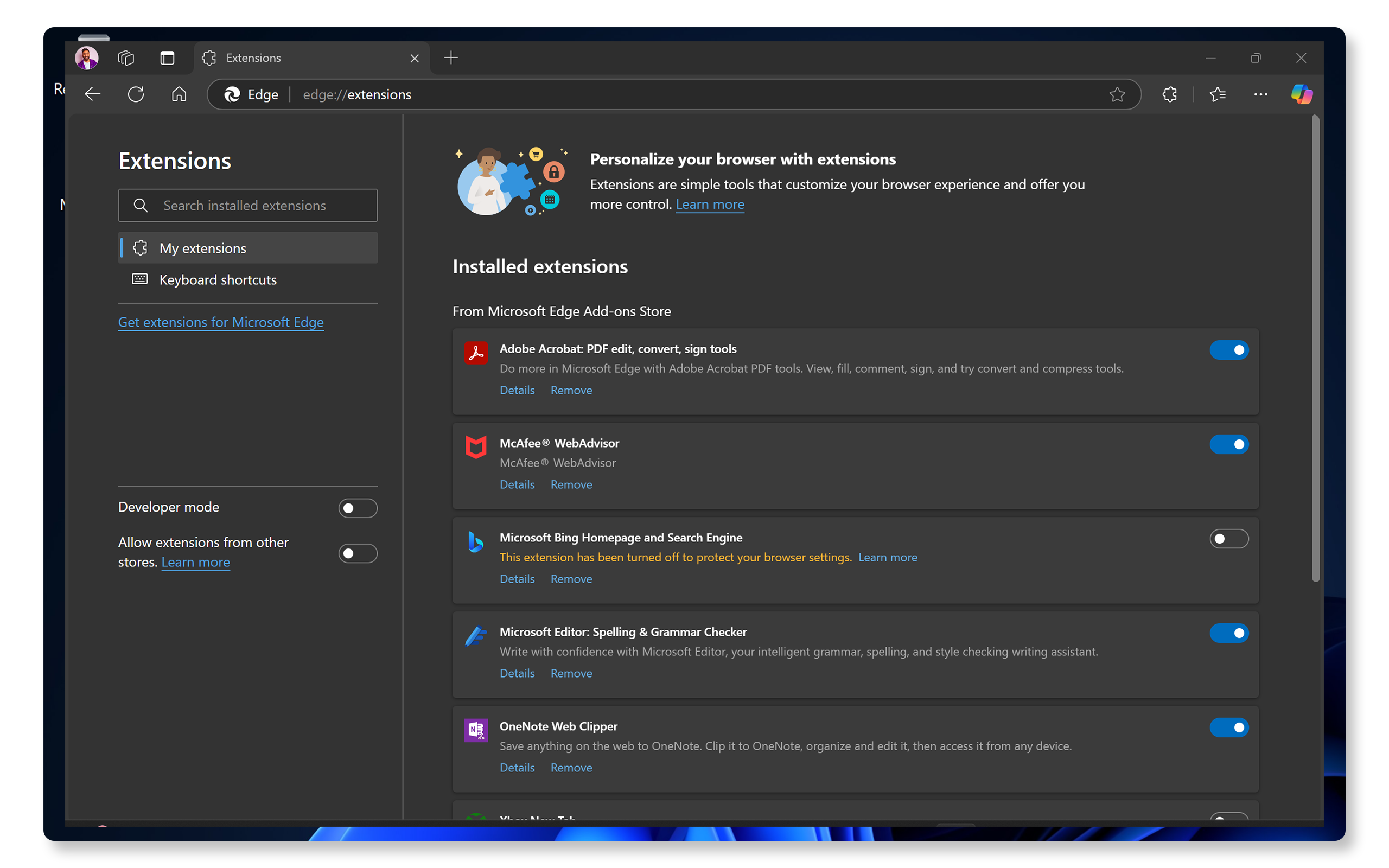Open the Extensions toolbar puzzle icon
1389x868 pixels.
pyautogui.click(x=1170, y=94)
